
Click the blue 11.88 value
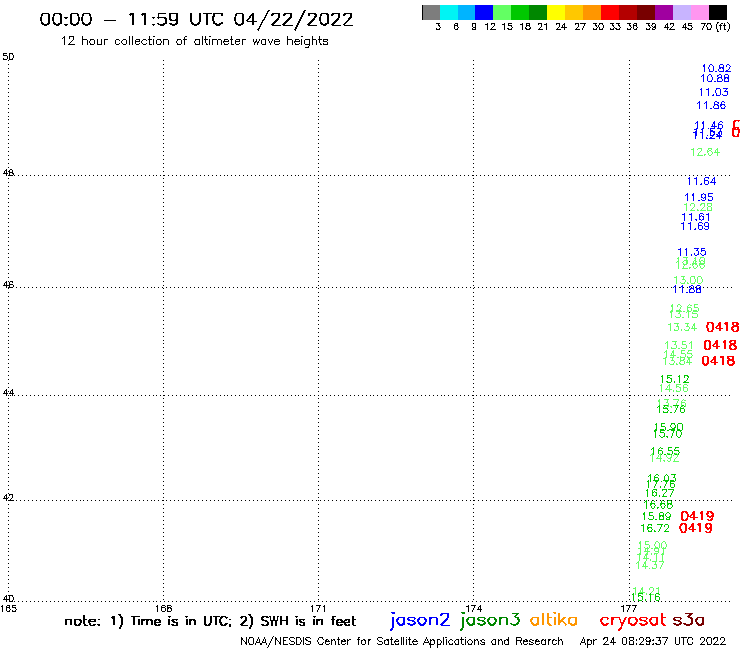click(x=687, y=289)
